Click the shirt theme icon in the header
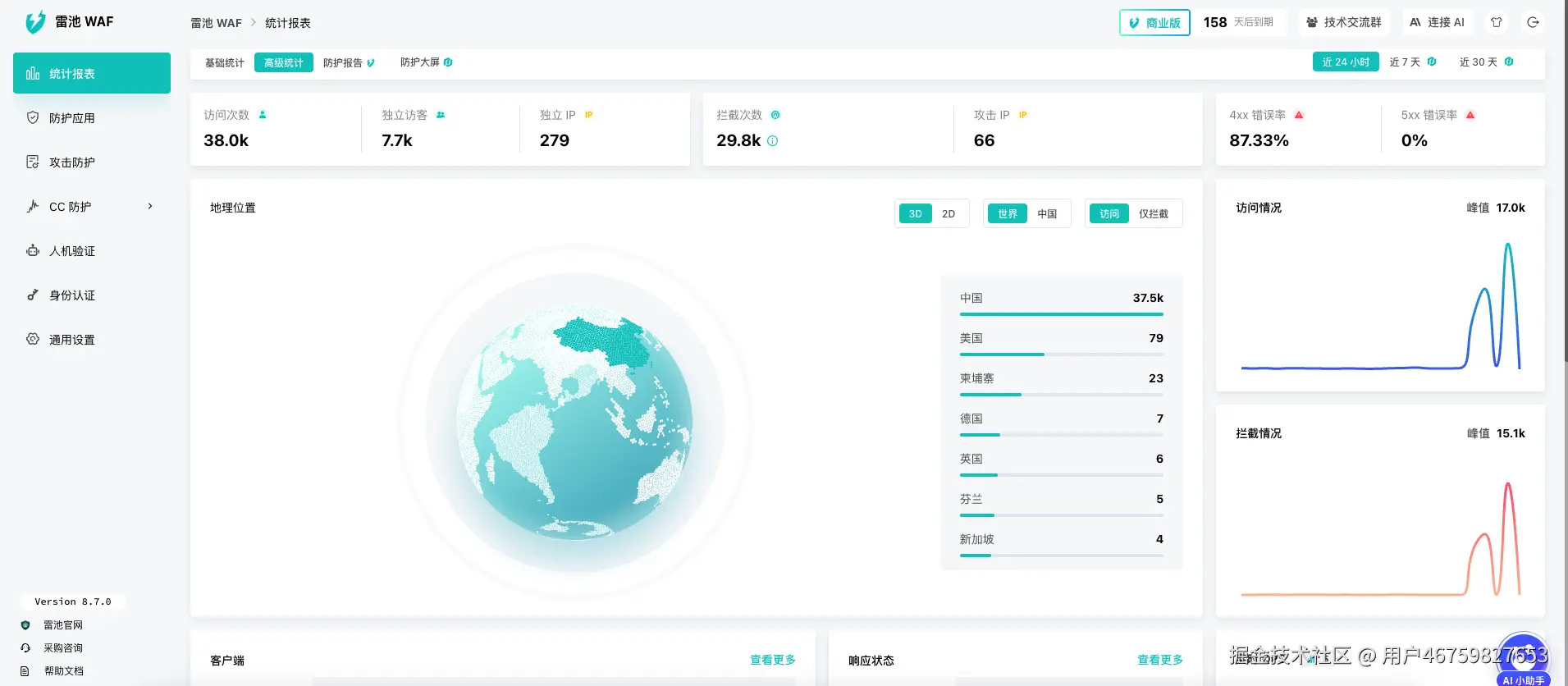 pos(1497,22)
